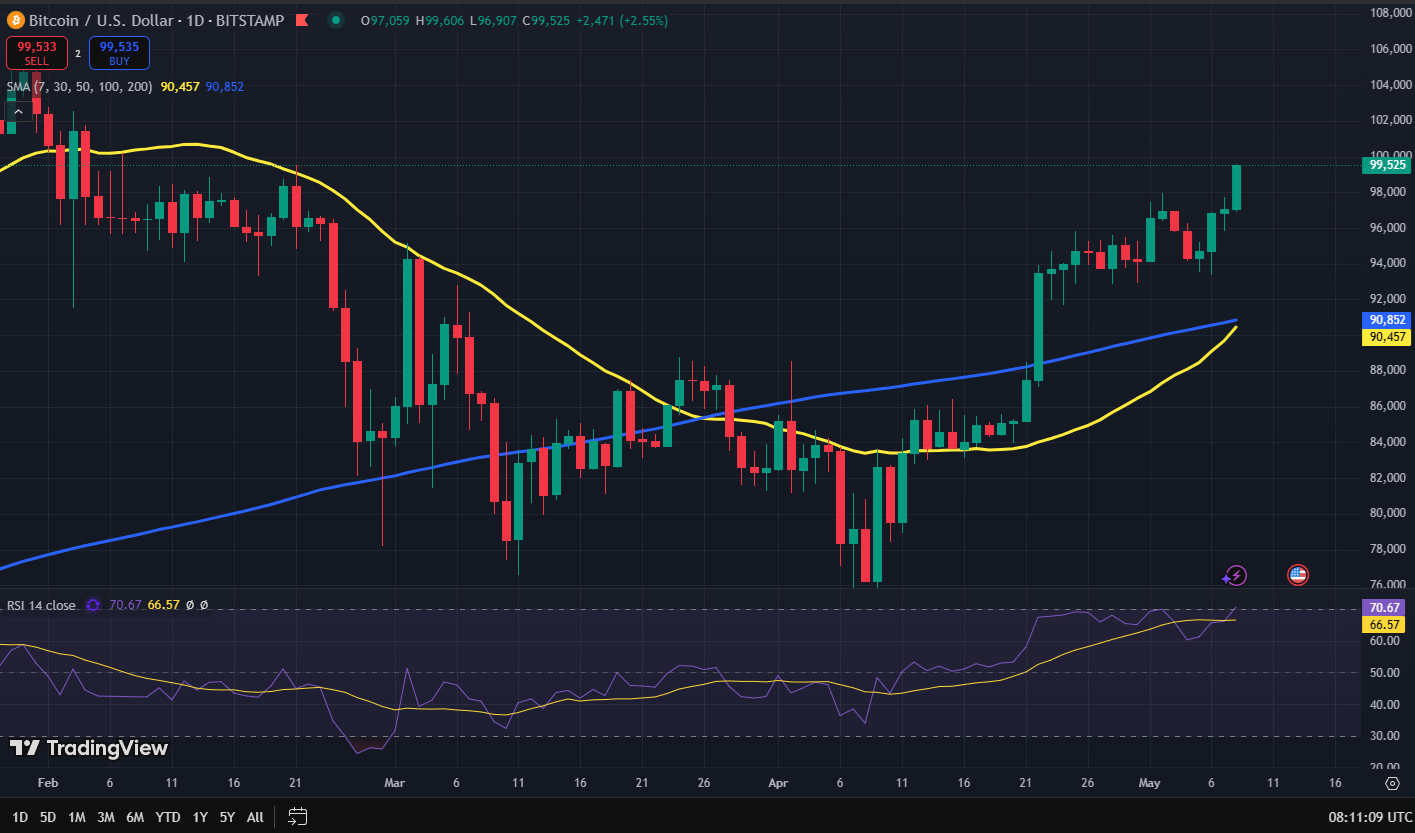Viewport: 1415px width, 833px height.
Task: Click the 99,525 current price label
Action: (x=1386, y=165)
